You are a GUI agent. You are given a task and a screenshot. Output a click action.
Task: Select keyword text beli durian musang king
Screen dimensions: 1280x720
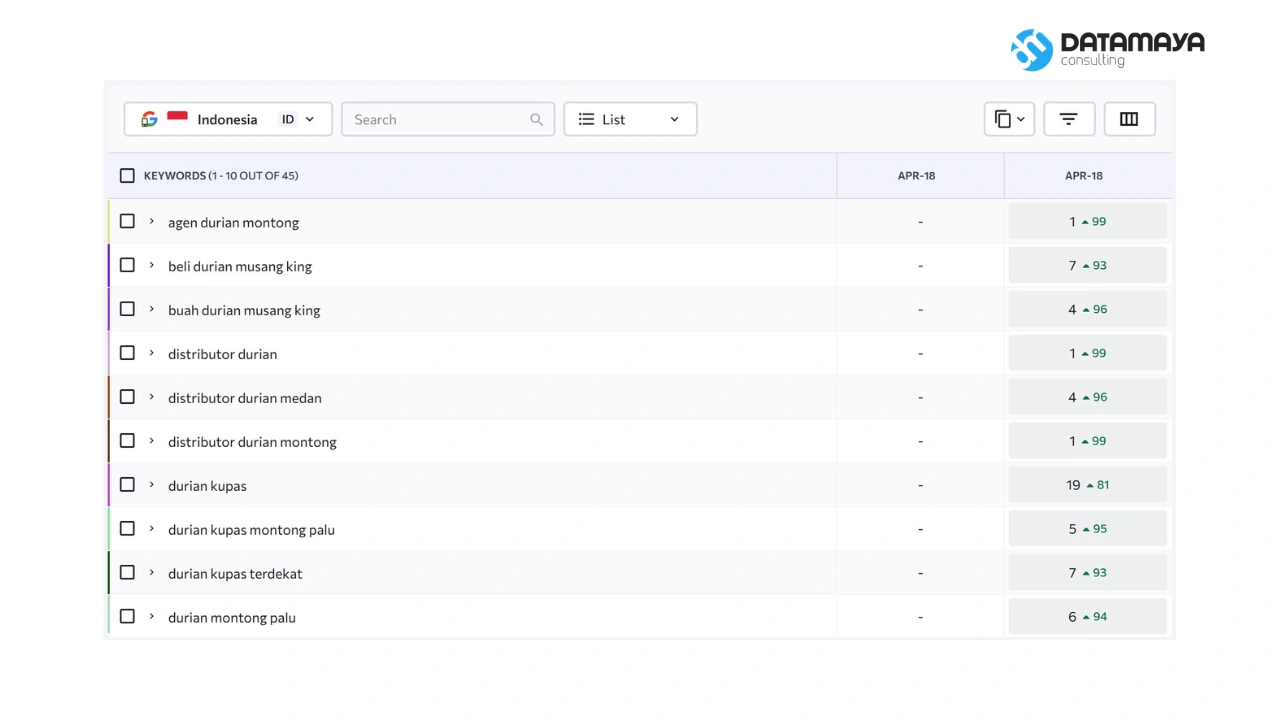(x=240, y=266)
